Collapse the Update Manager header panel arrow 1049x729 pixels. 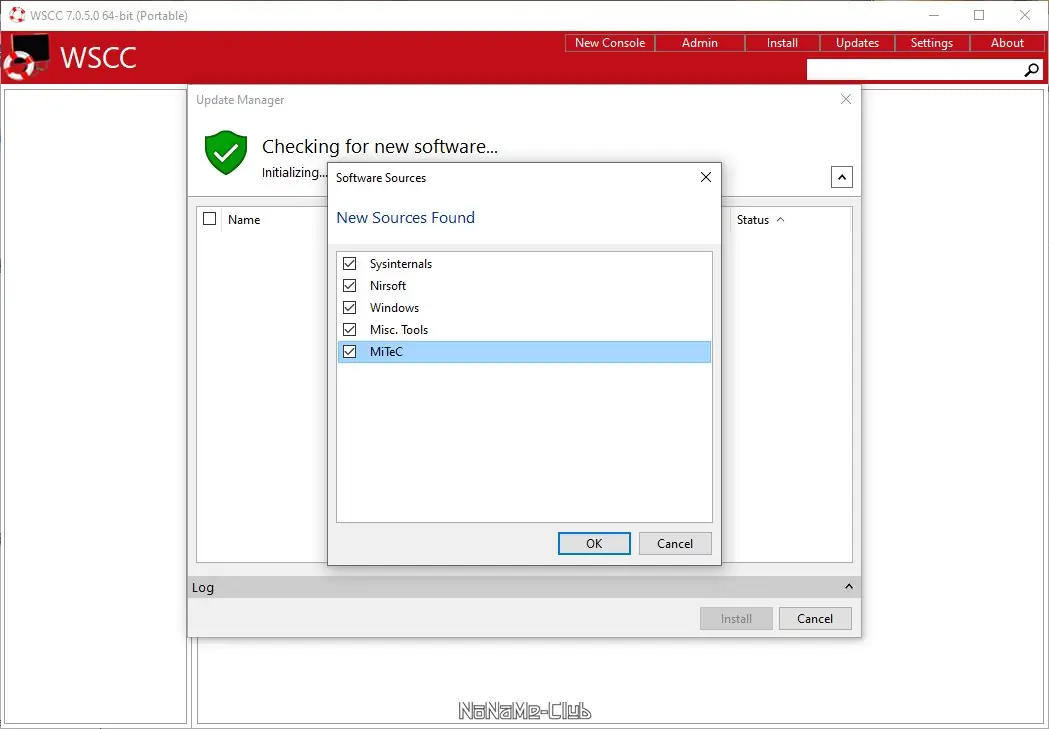click(842, 177)
